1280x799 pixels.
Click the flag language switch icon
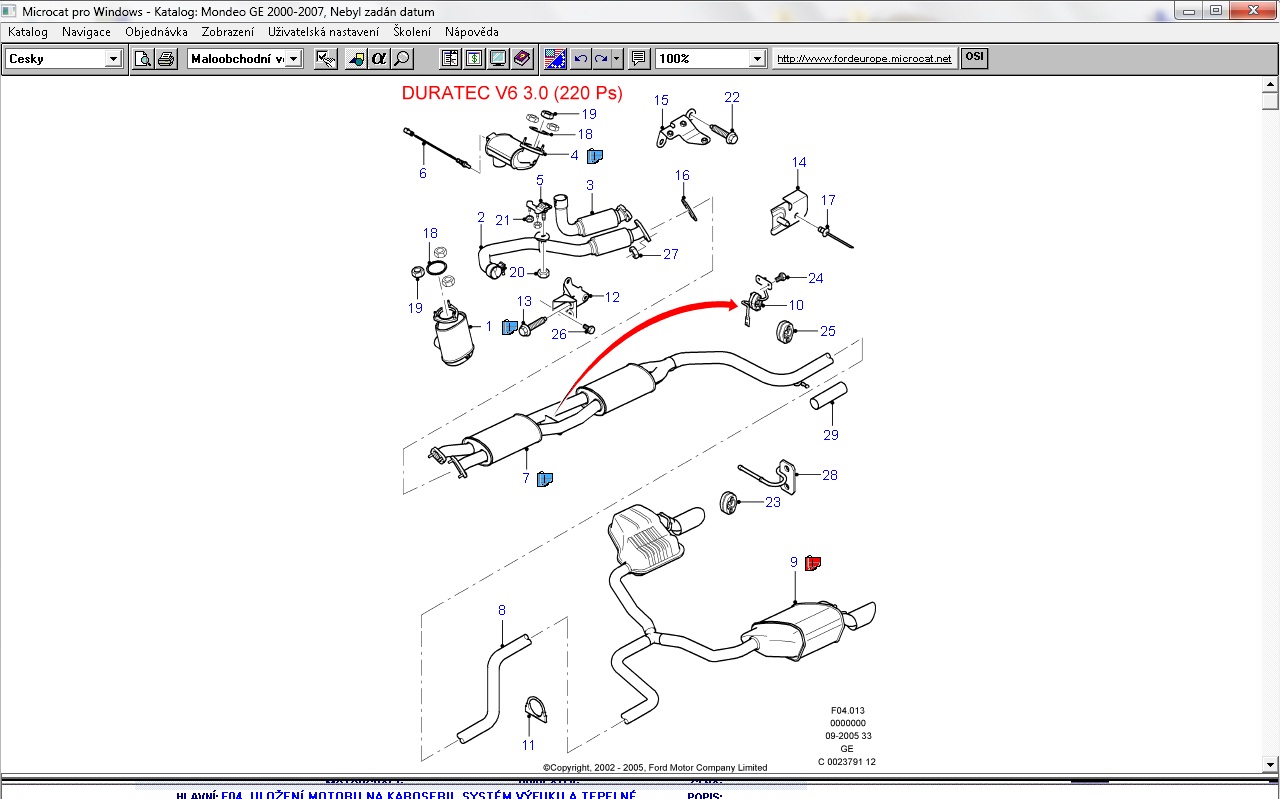point(556,59)
